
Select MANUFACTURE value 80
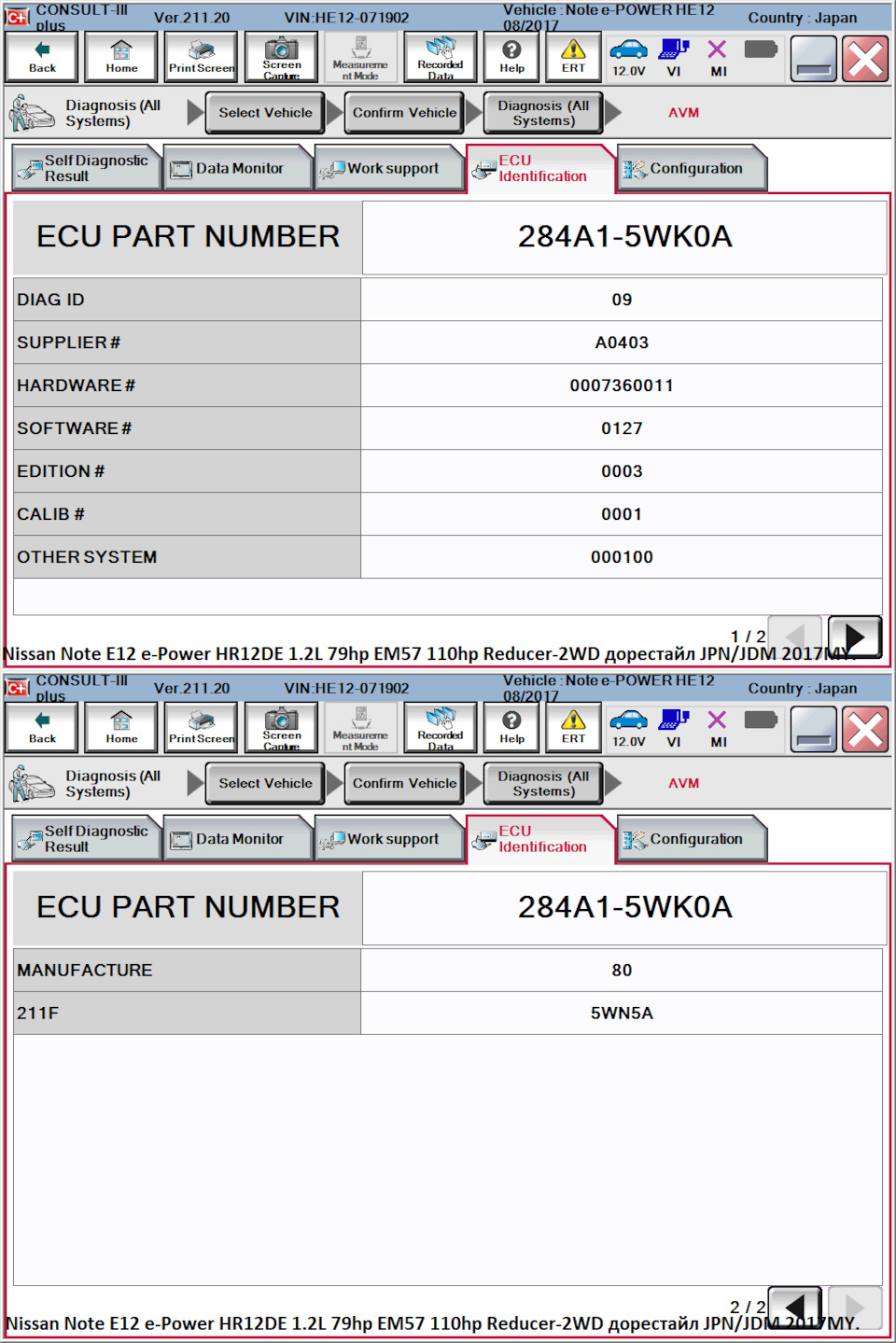(622, 971)
